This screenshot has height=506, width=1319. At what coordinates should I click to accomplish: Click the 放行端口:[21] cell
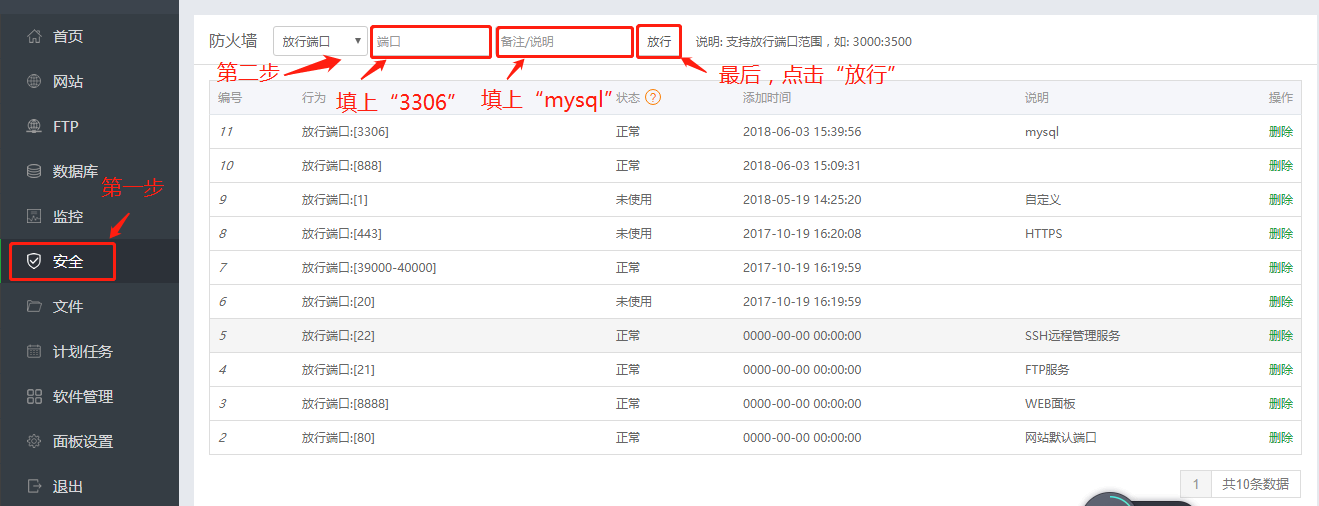coord(338,369)
